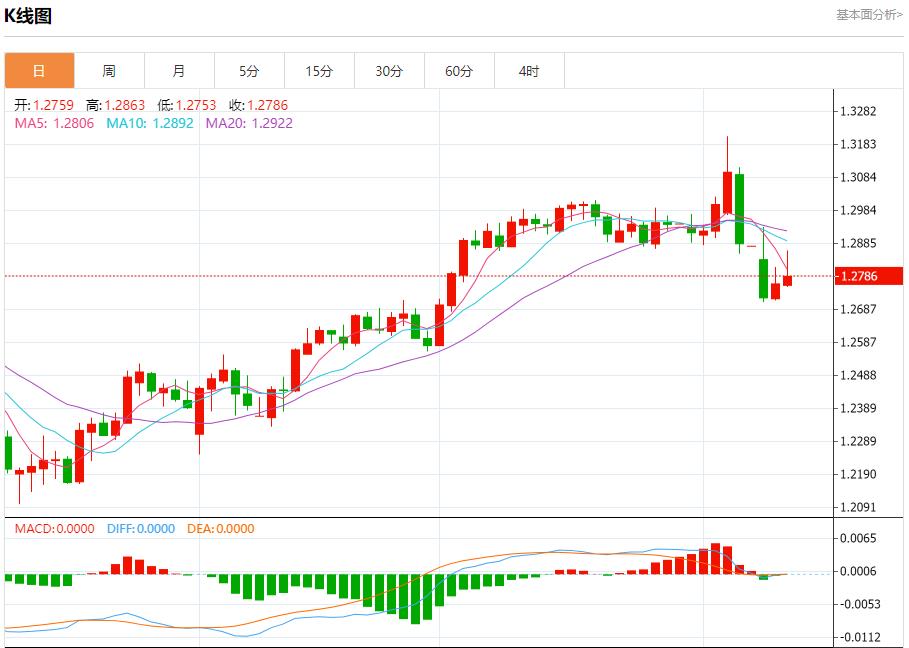Switch to the 日 (daily) chart tab

coord(39,71)
